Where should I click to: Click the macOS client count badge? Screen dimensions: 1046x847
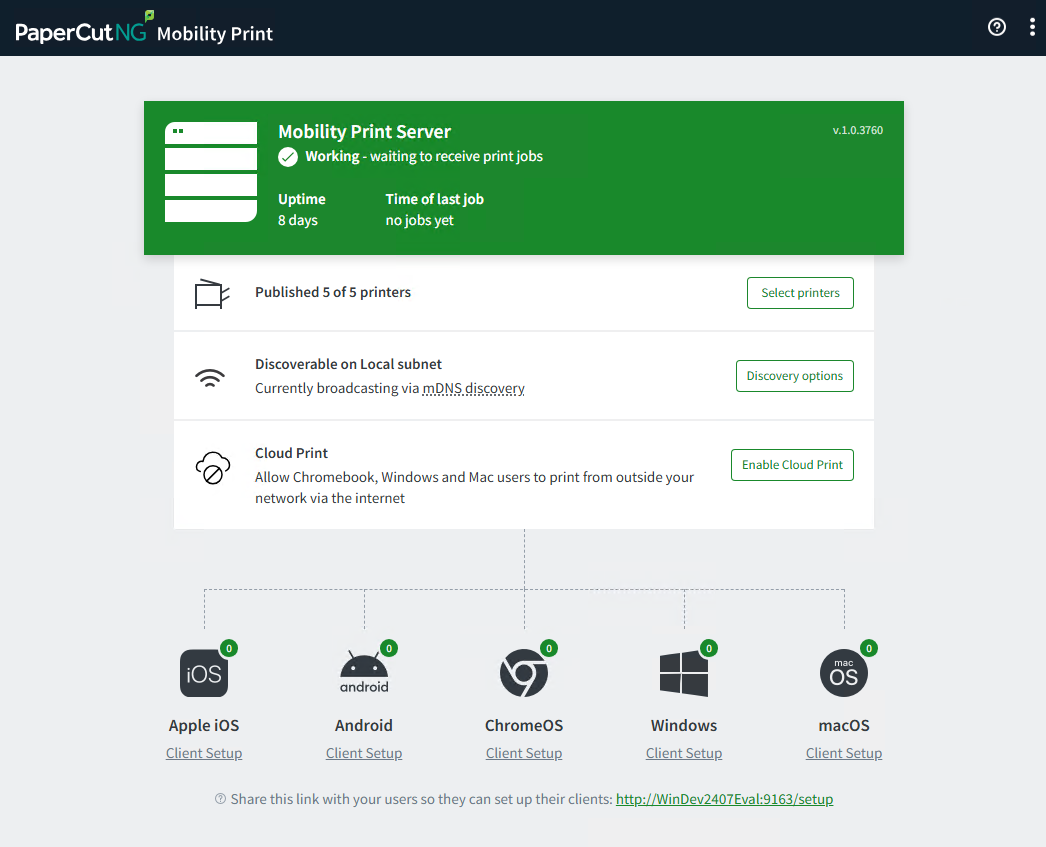pos(869,648)
